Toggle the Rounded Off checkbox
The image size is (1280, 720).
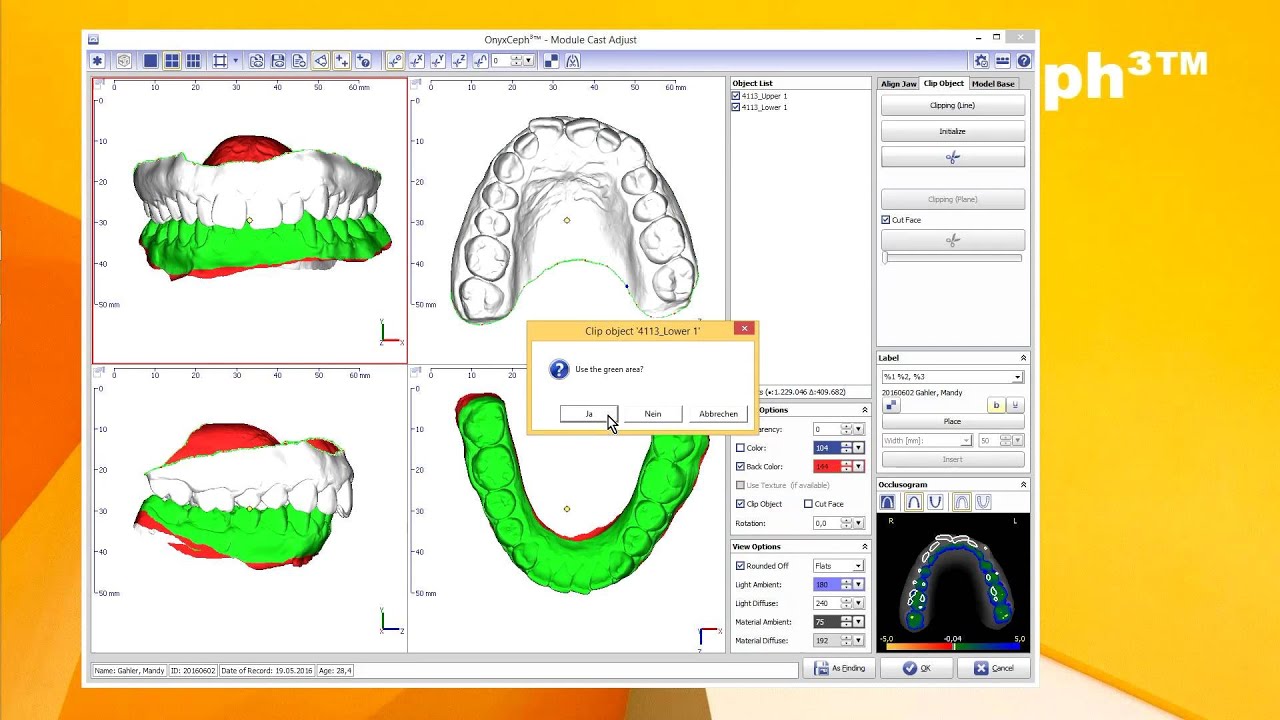[x=740, y=566]
